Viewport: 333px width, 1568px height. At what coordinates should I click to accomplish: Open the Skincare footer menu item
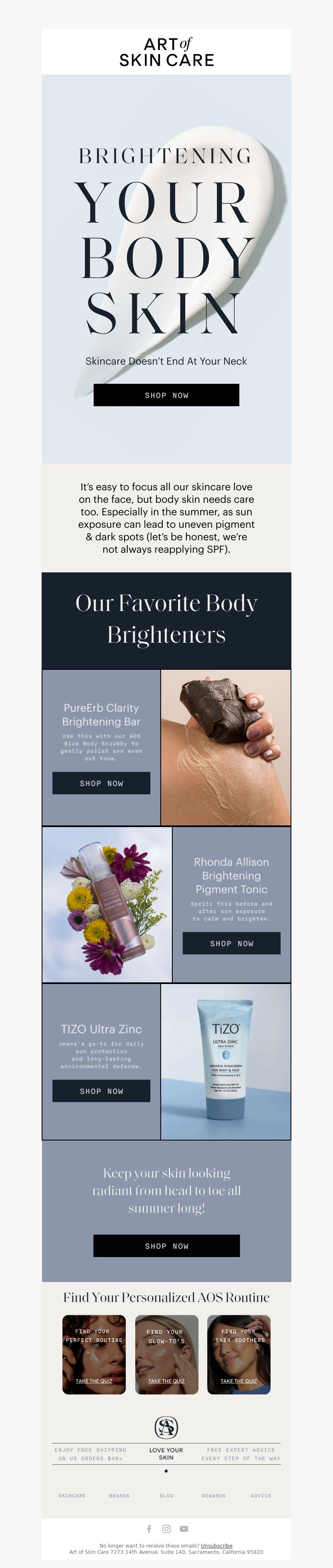pyautogui.click(x=72, y=1495)
